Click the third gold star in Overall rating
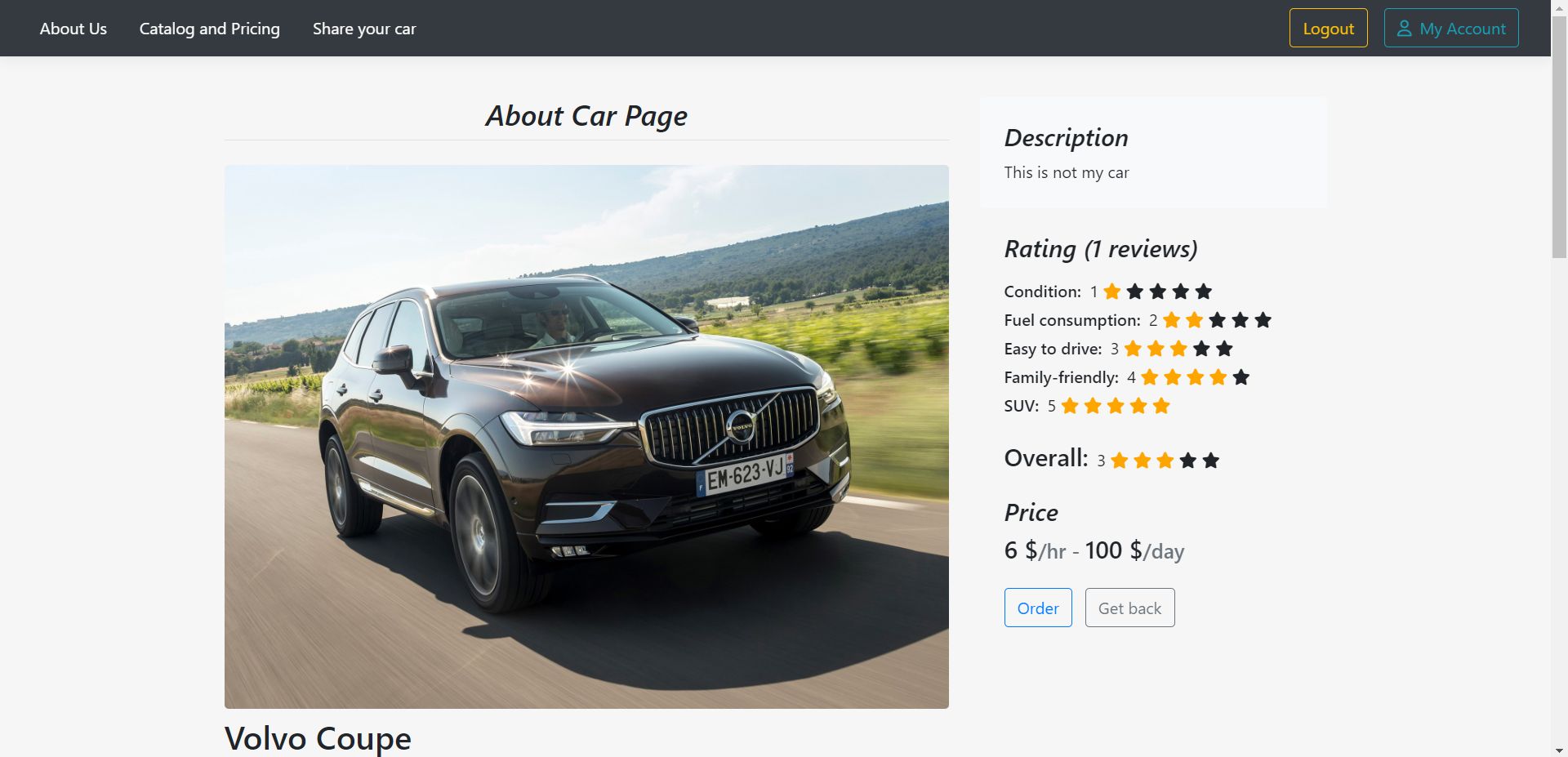 [x=1165, y=461]
